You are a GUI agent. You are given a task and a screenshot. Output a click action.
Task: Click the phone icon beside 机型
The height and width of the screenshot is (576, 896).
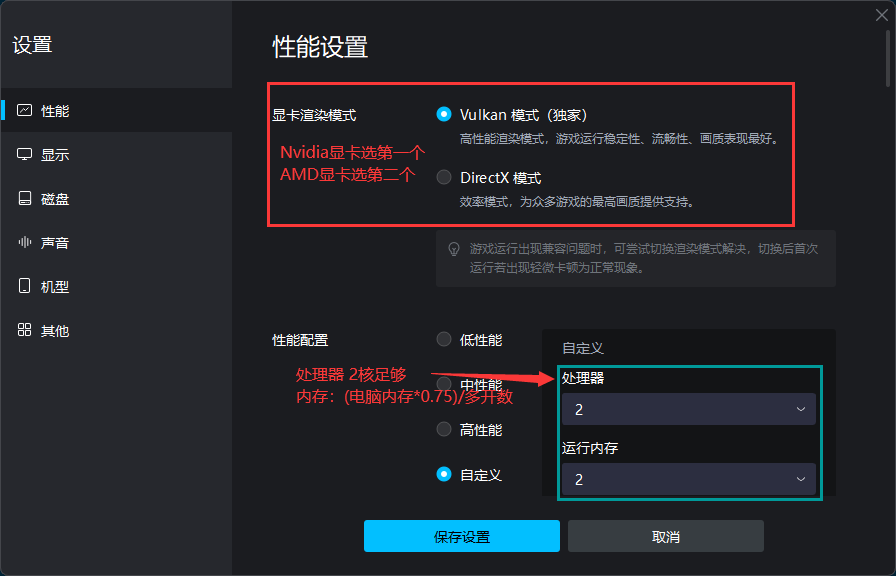coord(25,286)
